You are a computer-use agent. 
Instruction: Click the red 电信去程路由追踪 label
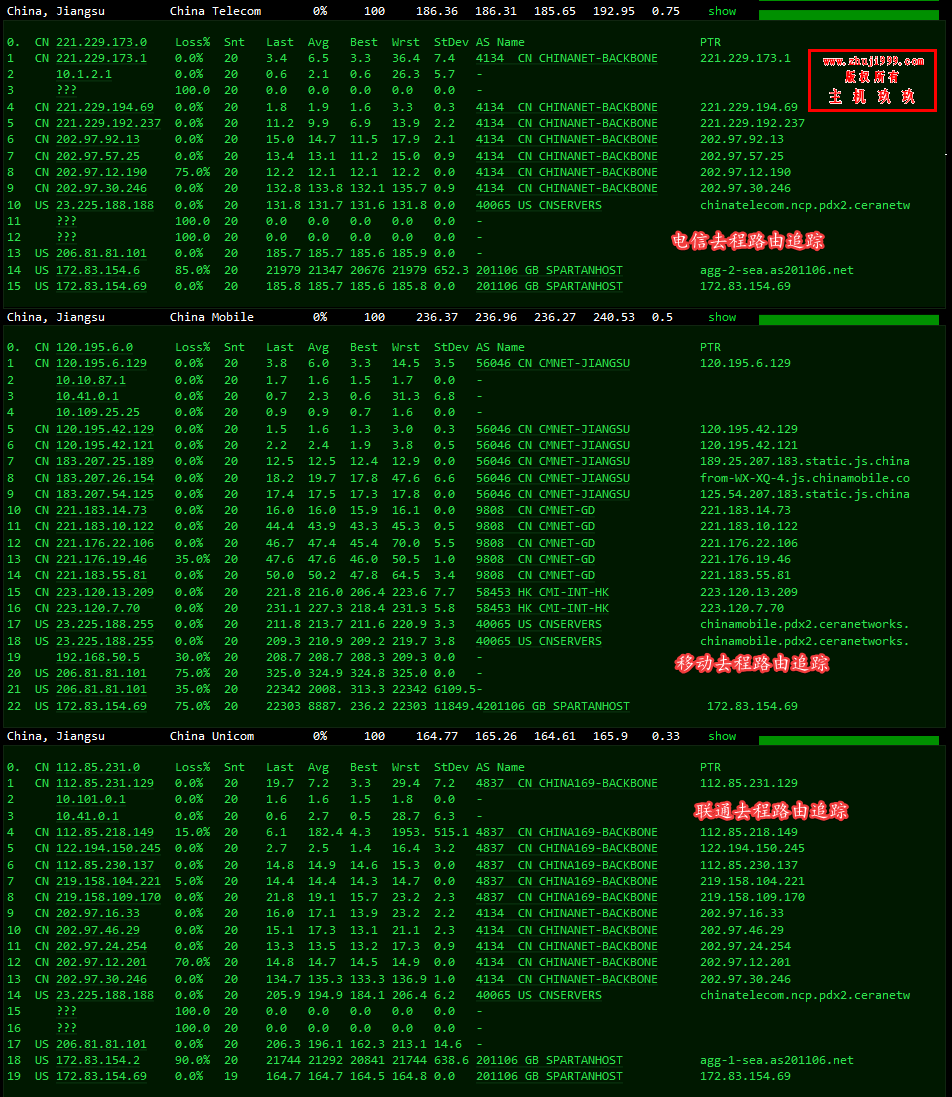click(x=748, y=241)
